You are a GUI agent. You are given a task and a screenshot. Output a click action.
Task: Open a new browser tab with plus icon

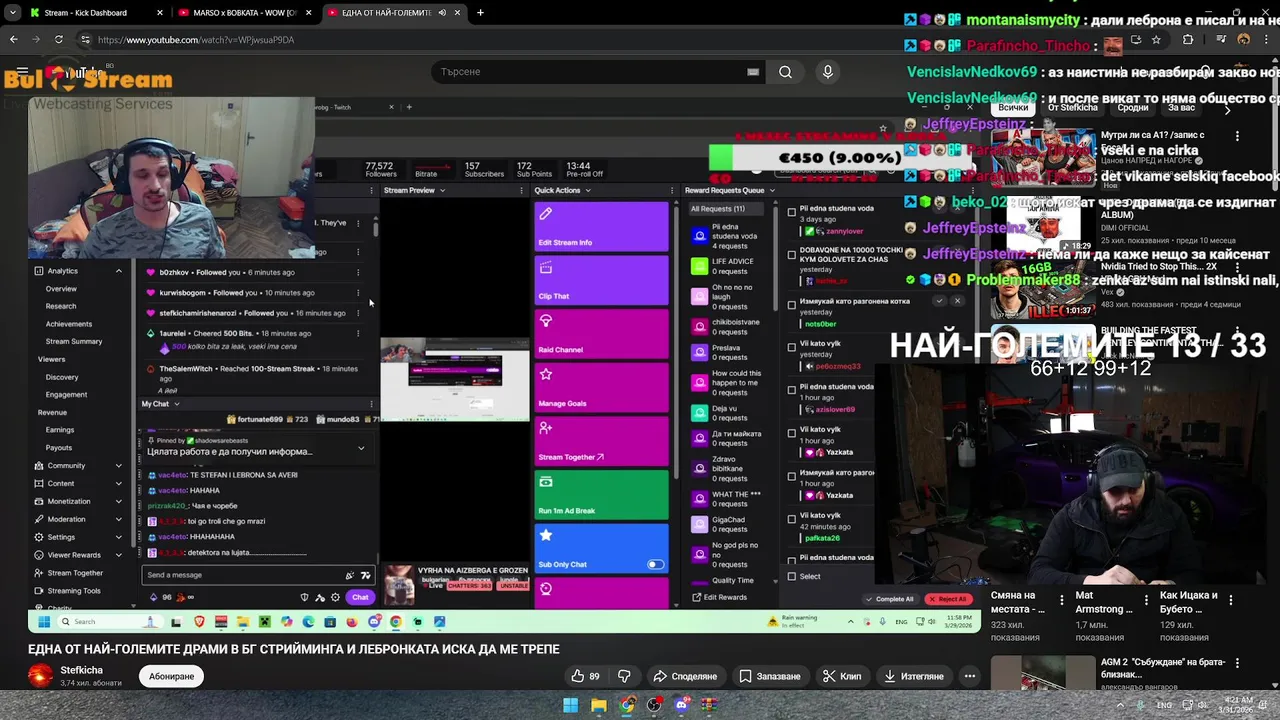pos(480,13)
